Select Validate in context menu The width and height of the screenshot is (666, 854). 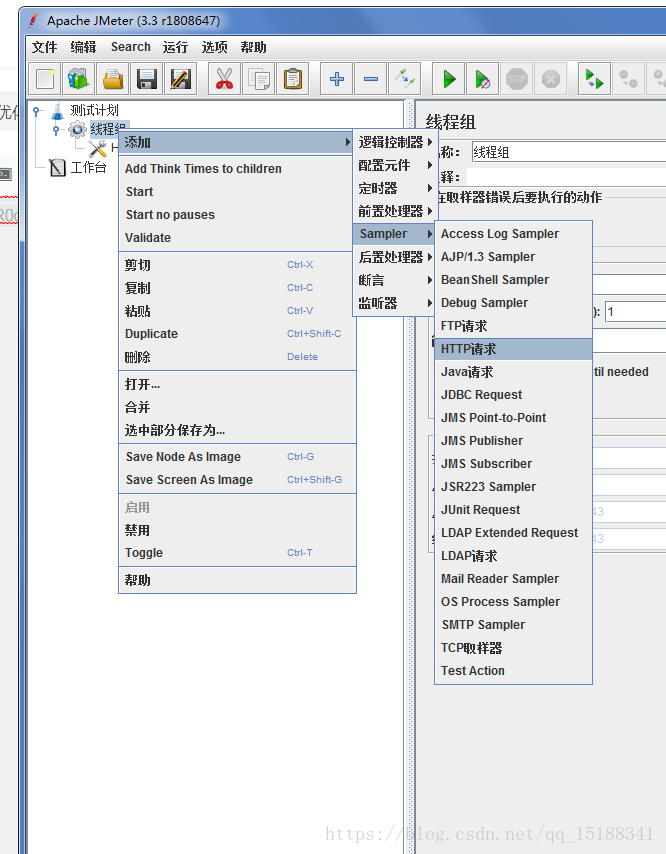pos(237,238)
